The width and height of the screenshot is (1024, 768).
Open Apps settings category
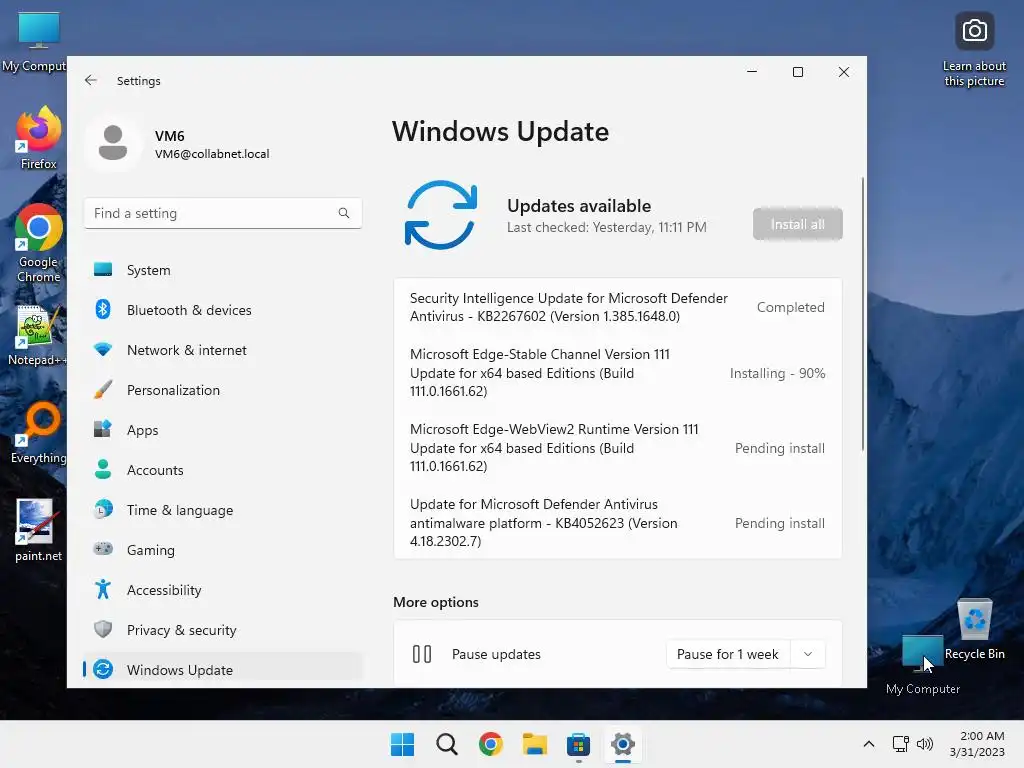(222, 430)
